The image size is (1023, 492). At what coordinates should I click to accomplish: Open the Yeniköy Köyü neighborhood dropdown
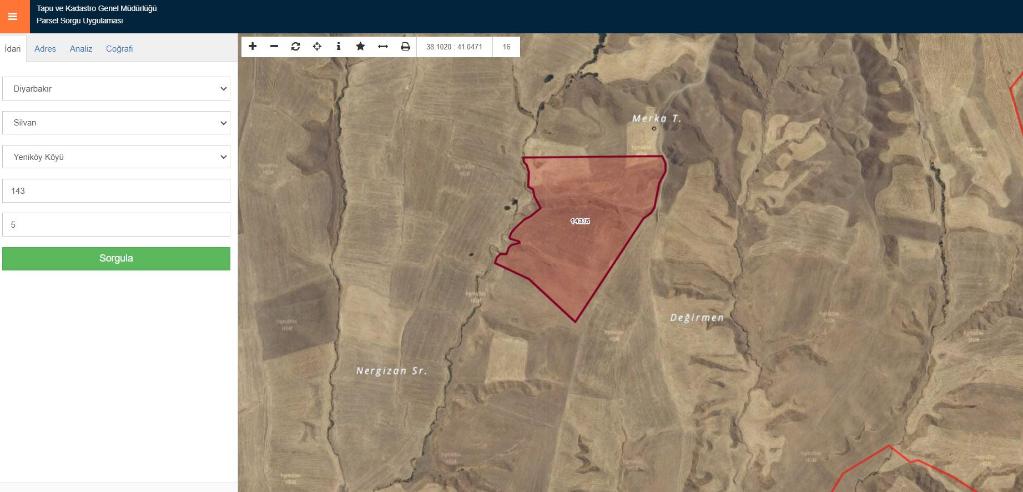coord(116,156)
